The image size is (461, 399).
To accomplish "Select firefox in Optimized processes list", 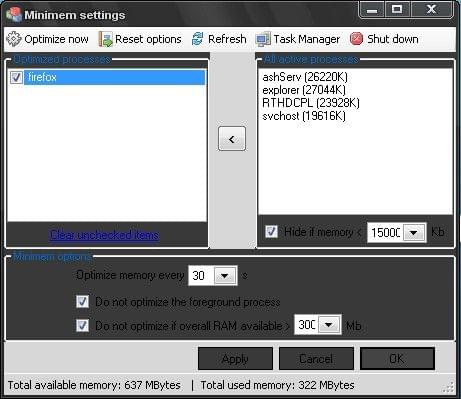I will point(114,77).
